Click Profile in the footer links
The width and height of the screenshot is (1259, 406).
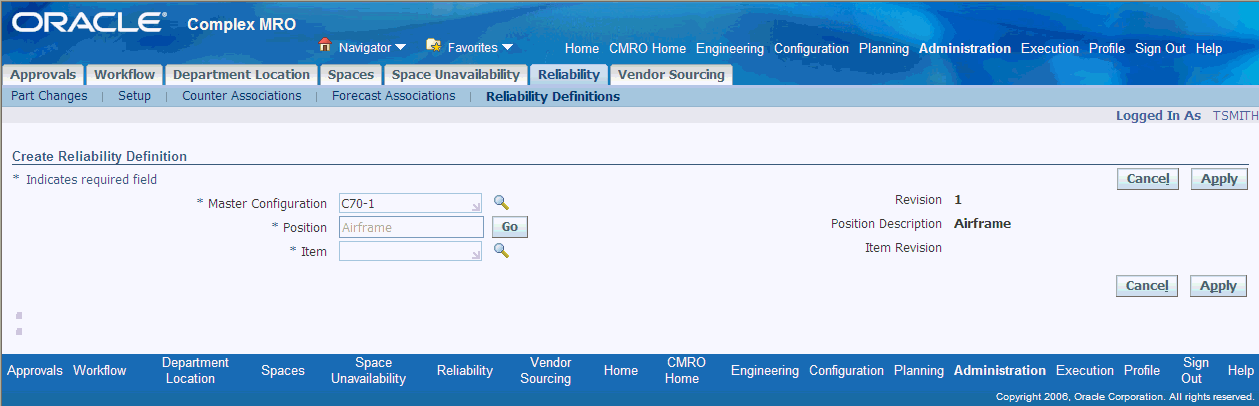[1142, 371]
